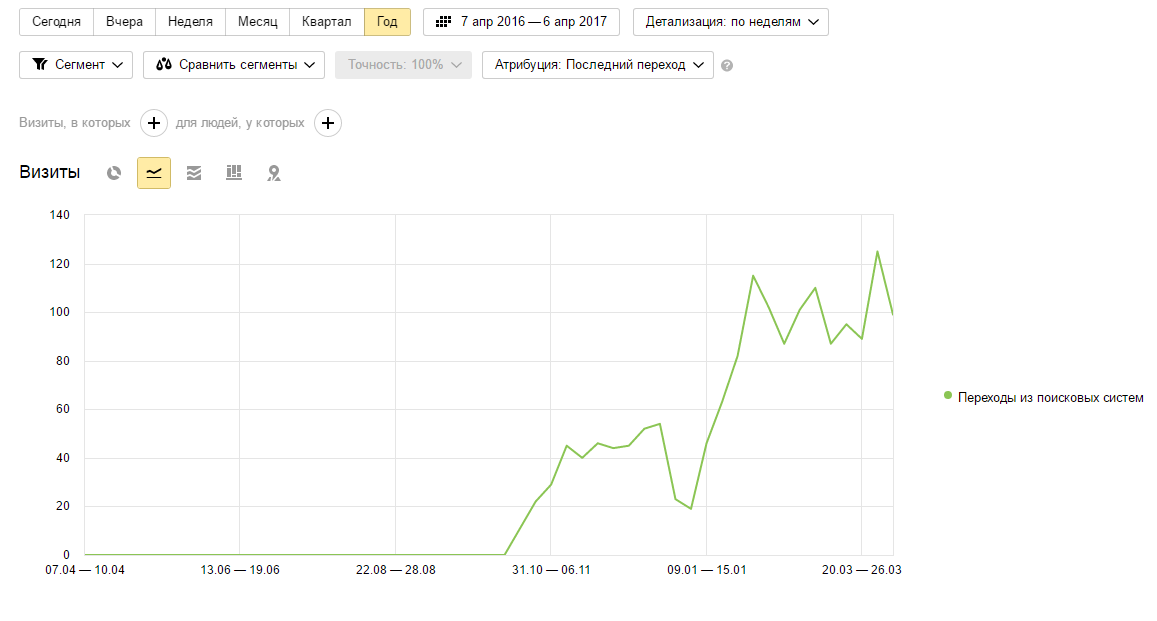The width and height of the screenshot is (1157, 621).
Task: Click the attribution help question mark
Action: (x=727, y=65)
